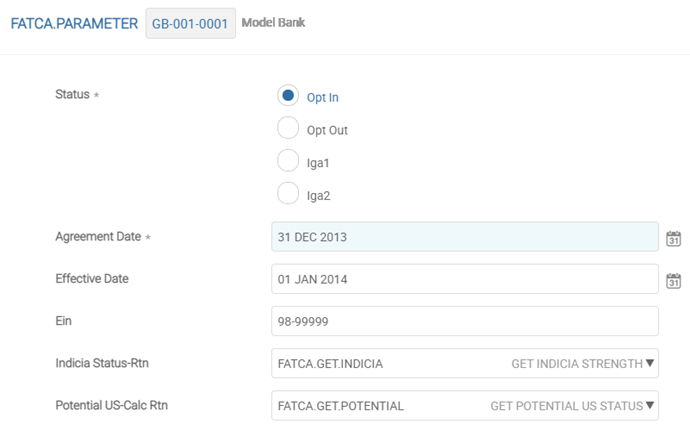This screenshot has width=690, height=430.
Task: Select Iga1 as the status
Action: [288, 162]
